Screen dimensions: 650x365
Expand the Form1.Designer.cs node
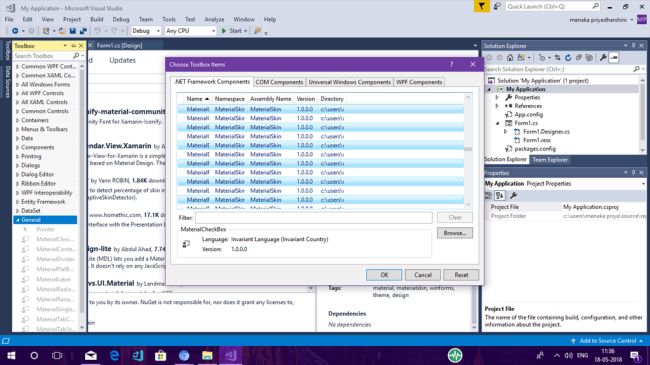(505, 131)
